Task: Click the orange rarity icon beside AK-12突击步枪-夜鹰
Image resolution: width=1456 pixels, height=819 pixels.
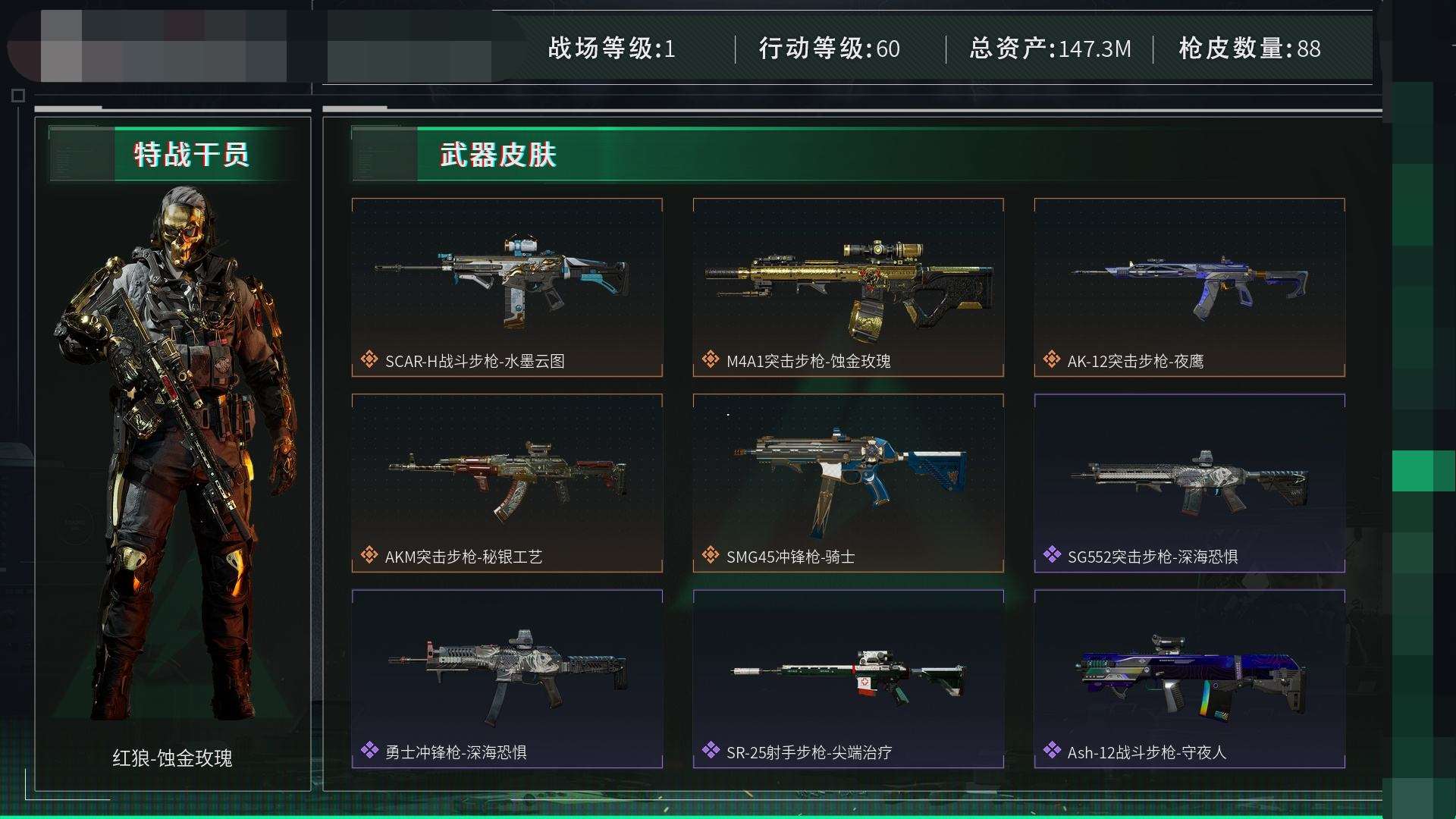Action: click(x=1052, y=359)
